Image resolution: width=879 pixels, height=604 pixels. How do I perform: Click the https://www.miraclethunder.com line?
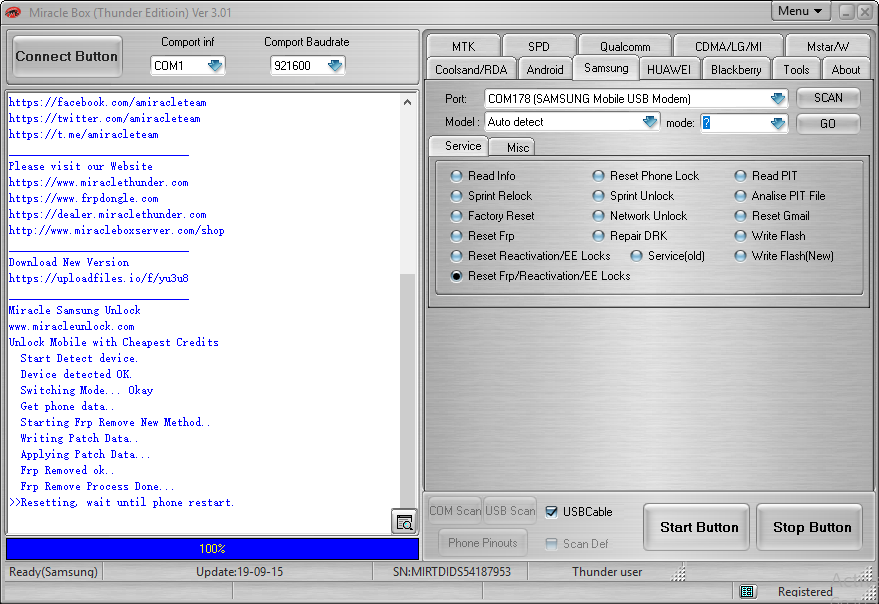point(99,183)
